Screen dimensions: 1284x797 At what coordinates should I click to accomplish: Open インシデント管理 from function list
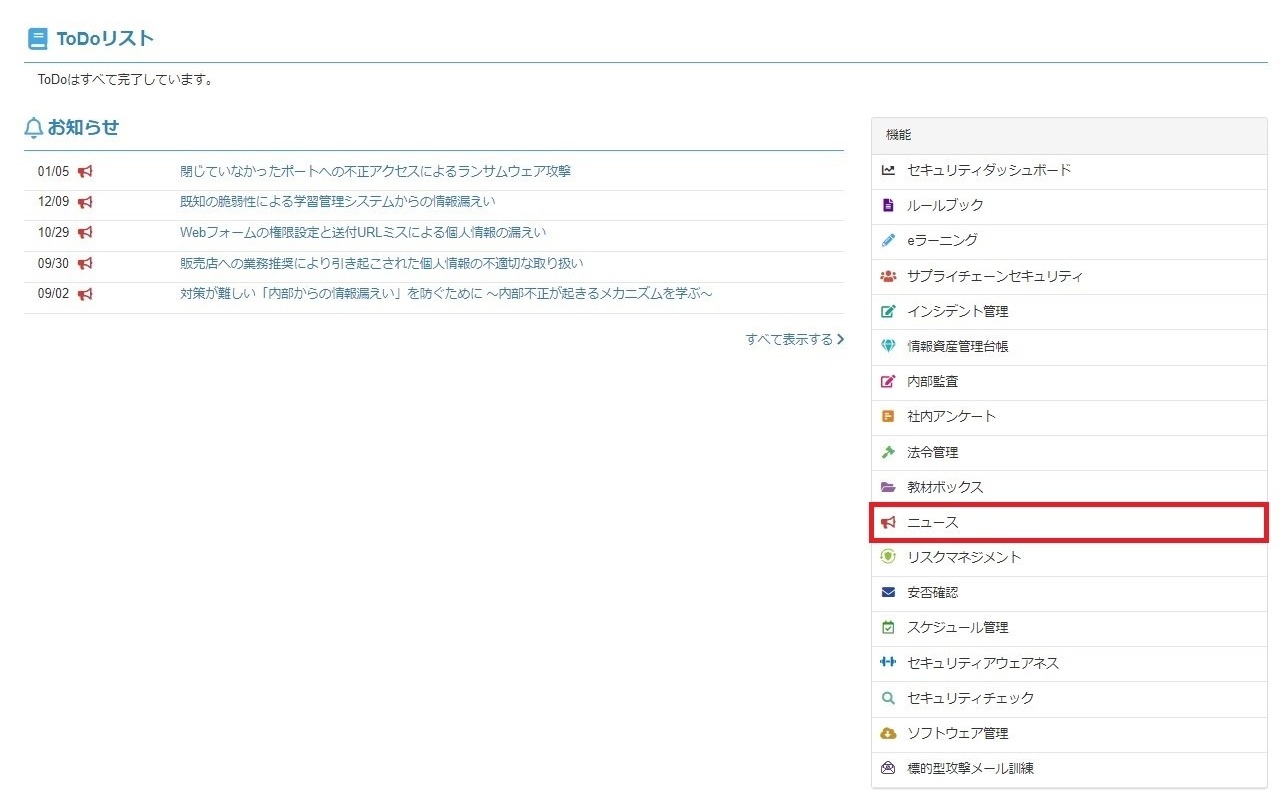click(x=1069, y=311)
